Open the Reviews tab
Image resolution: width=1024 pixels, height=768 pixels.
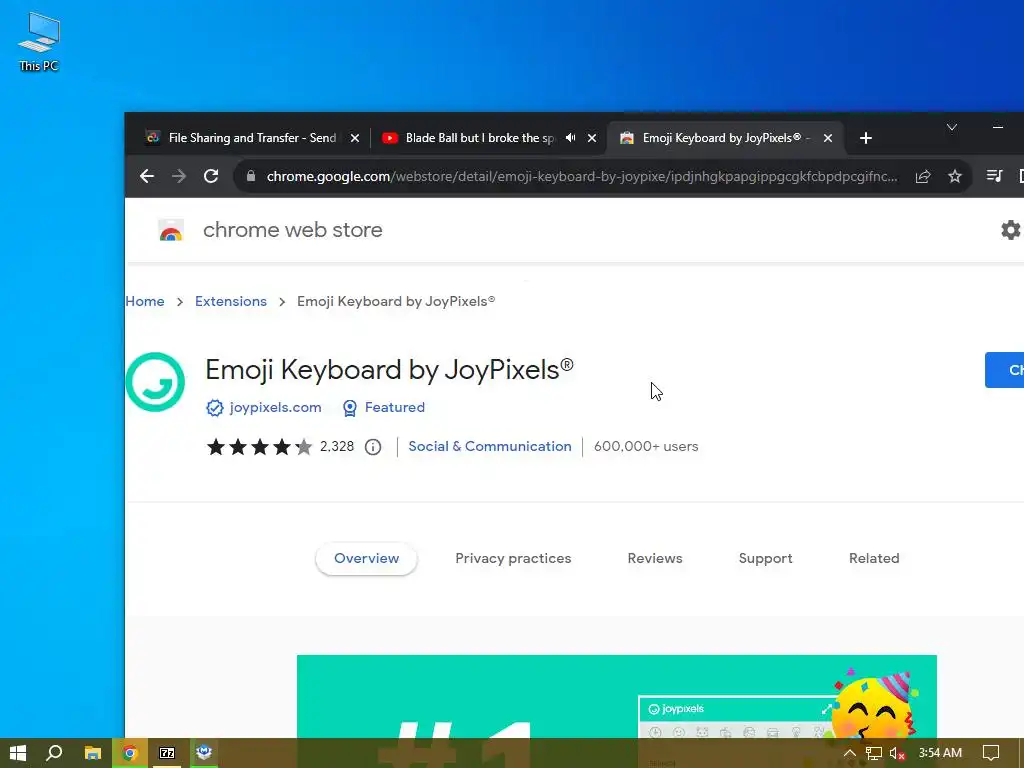pos(655,558)
